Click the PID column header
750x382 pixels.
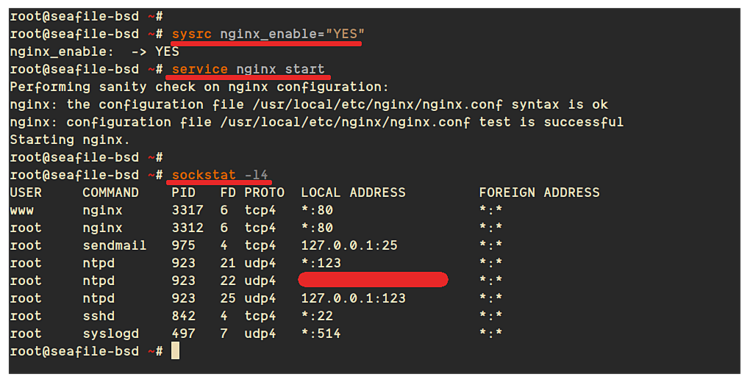pos(184,193)
